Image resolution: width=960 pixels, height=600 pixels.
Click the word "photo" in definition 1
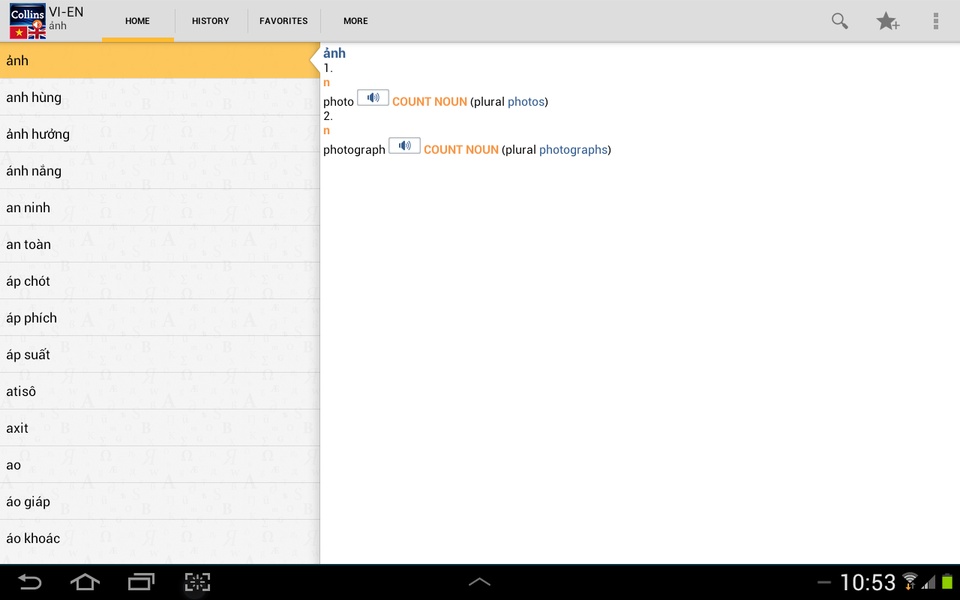coord(339,102)
